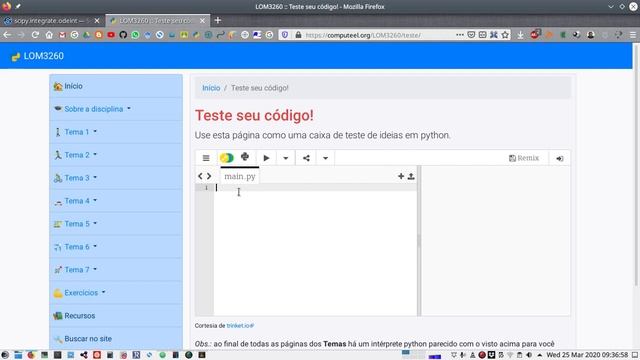The height and width of the screenshot is (360, 640).
Task: Click into the code editor line 1
Action: click(315, 187)
